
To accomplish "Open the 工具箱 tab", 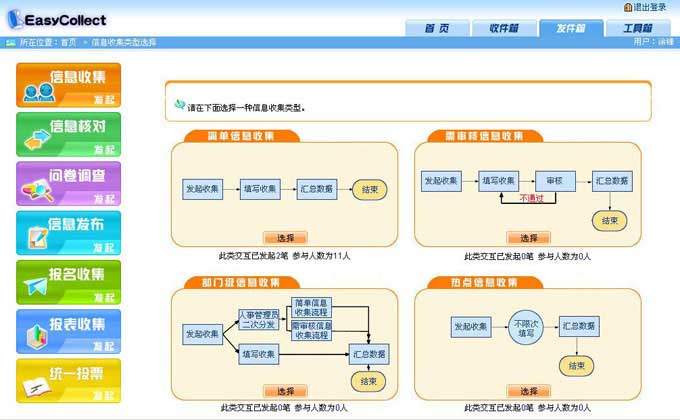I will [x=638, y=28].
